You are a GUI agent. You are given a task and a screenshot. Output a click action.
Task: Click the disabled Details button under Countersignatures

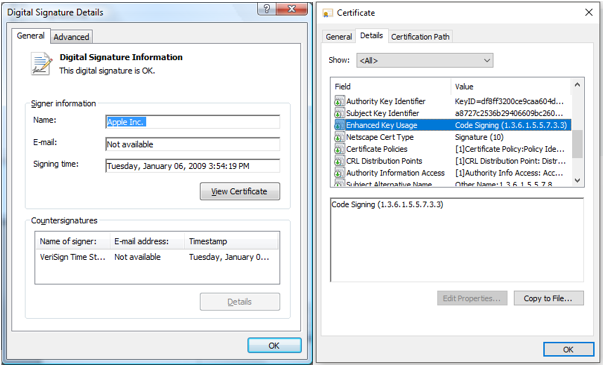tap(240, 302)
